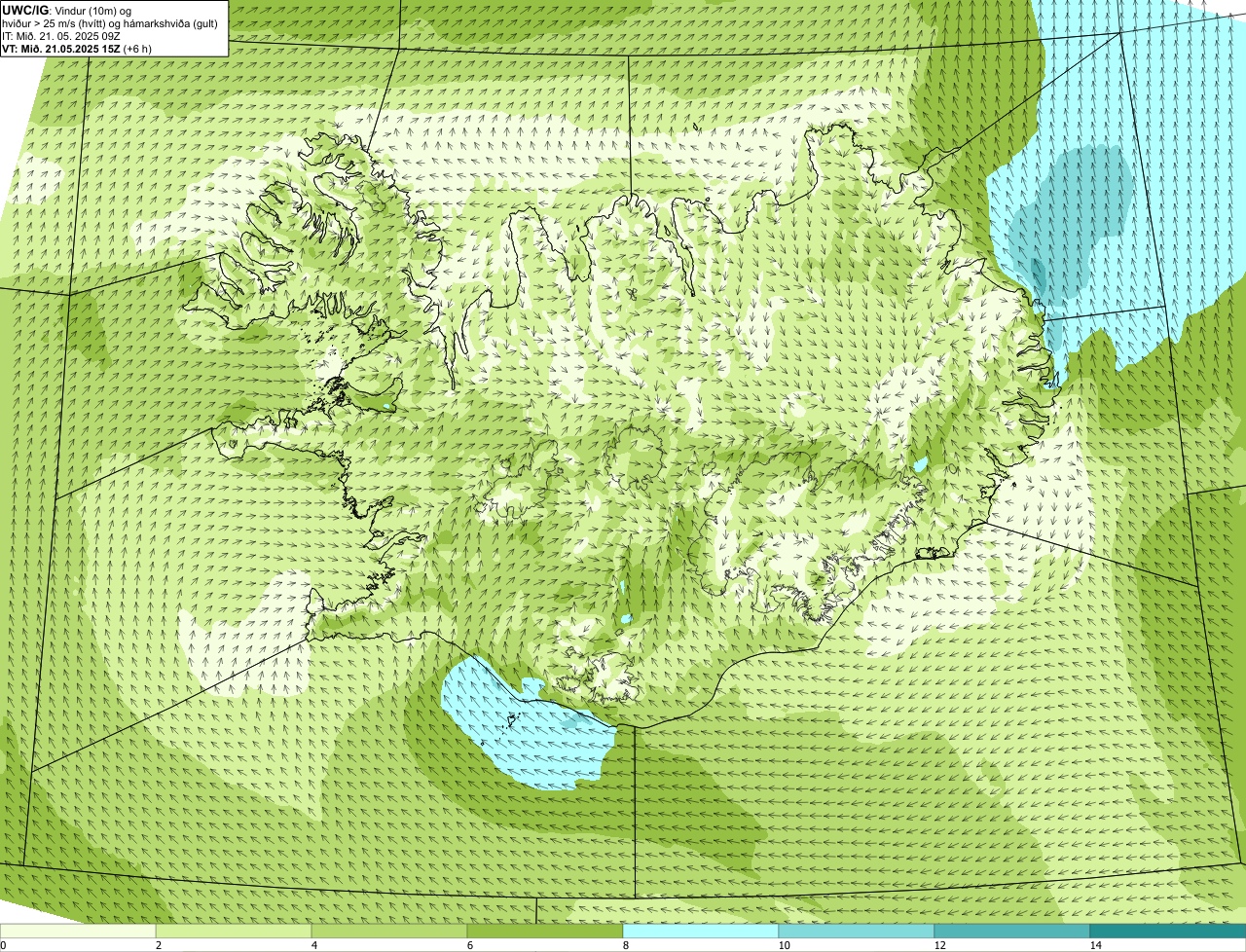Screen dimensions: 1246x952
Task: Click the '12' label on the scale
Action: click(x=939, y=945)
